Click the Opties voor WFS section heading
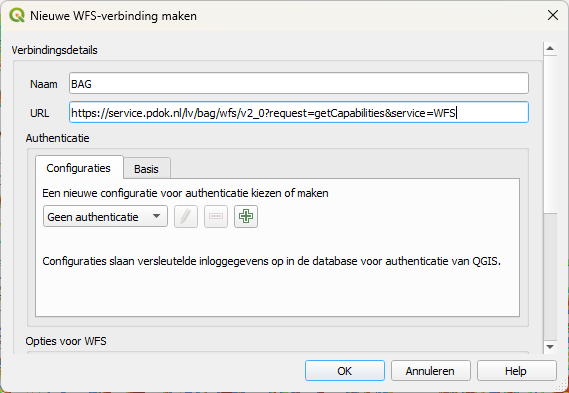The height and width of the screenshot is (393, 569). coord(66,341)
